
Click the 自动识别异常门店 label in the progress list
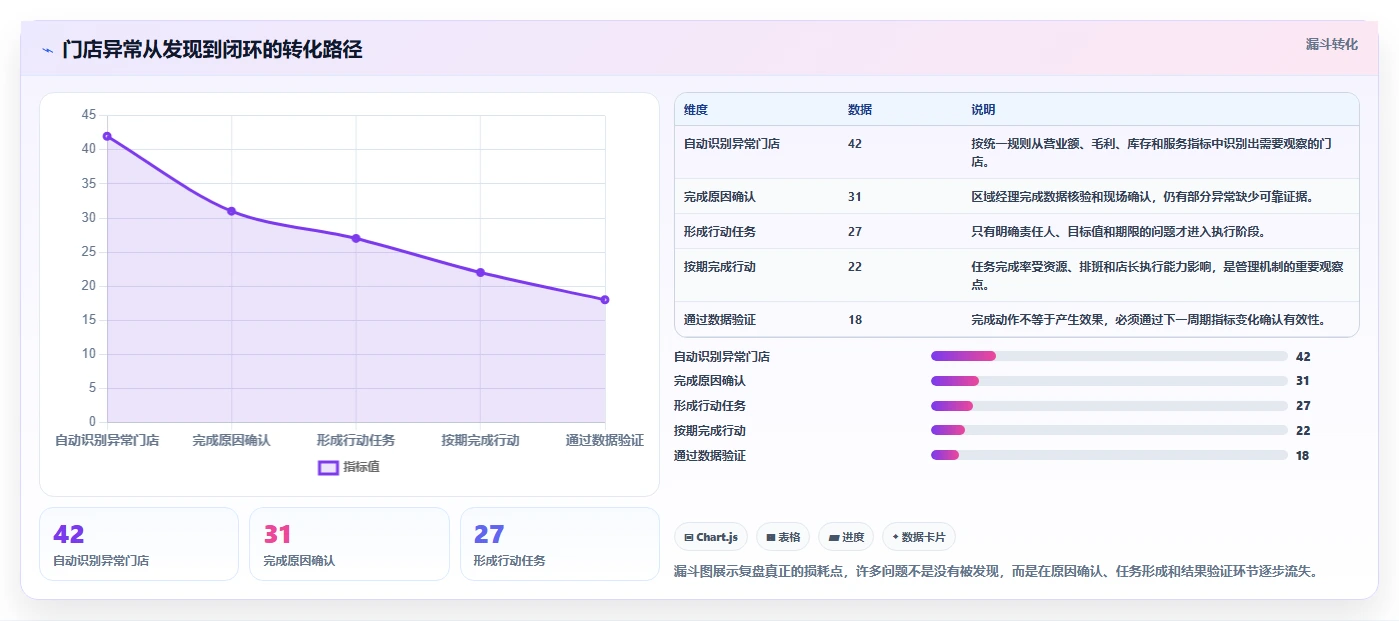[722, 356]
